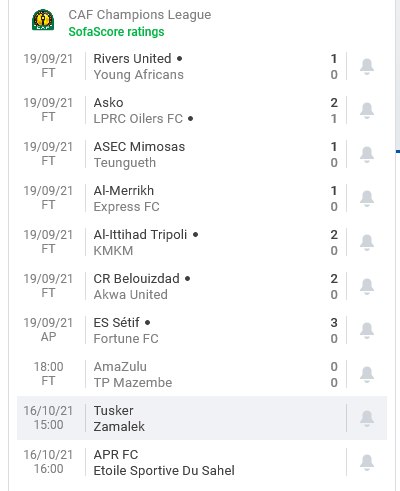Select the Rivers United vs Young Africans match
Screen dimensions: 400x491
tap(182, 66)
